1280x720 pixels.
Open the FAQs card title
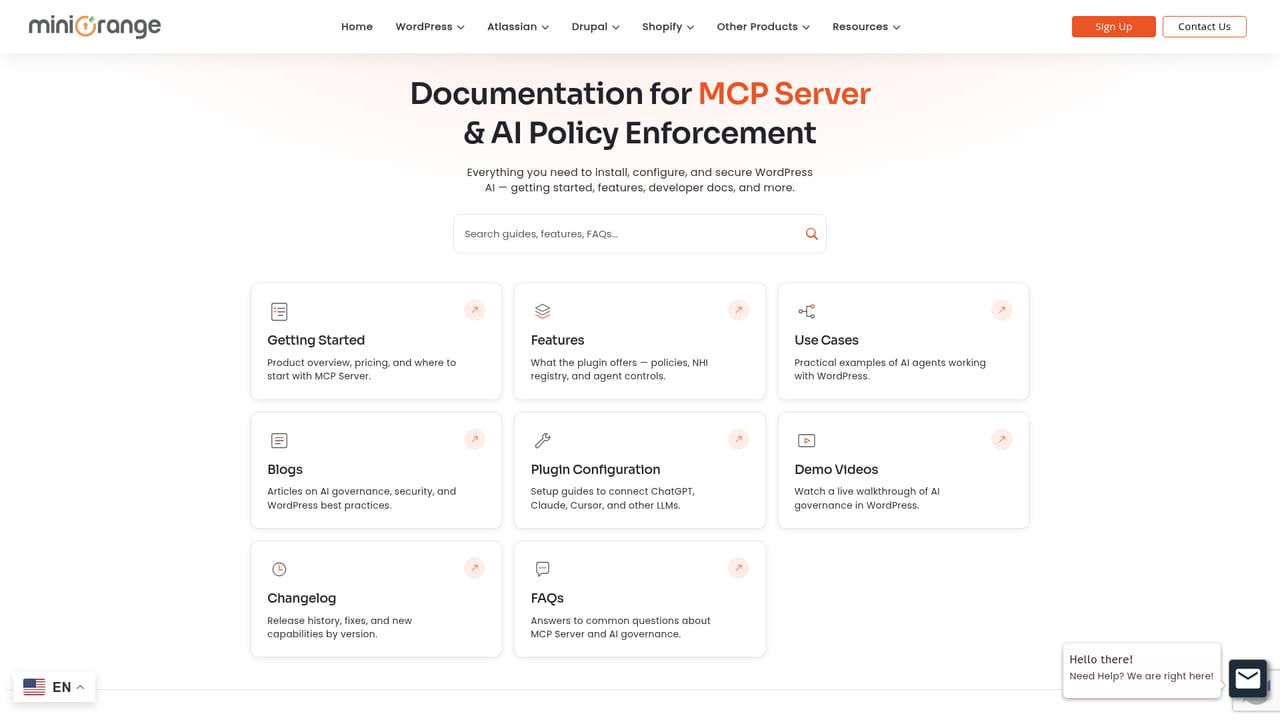[547, 598]
